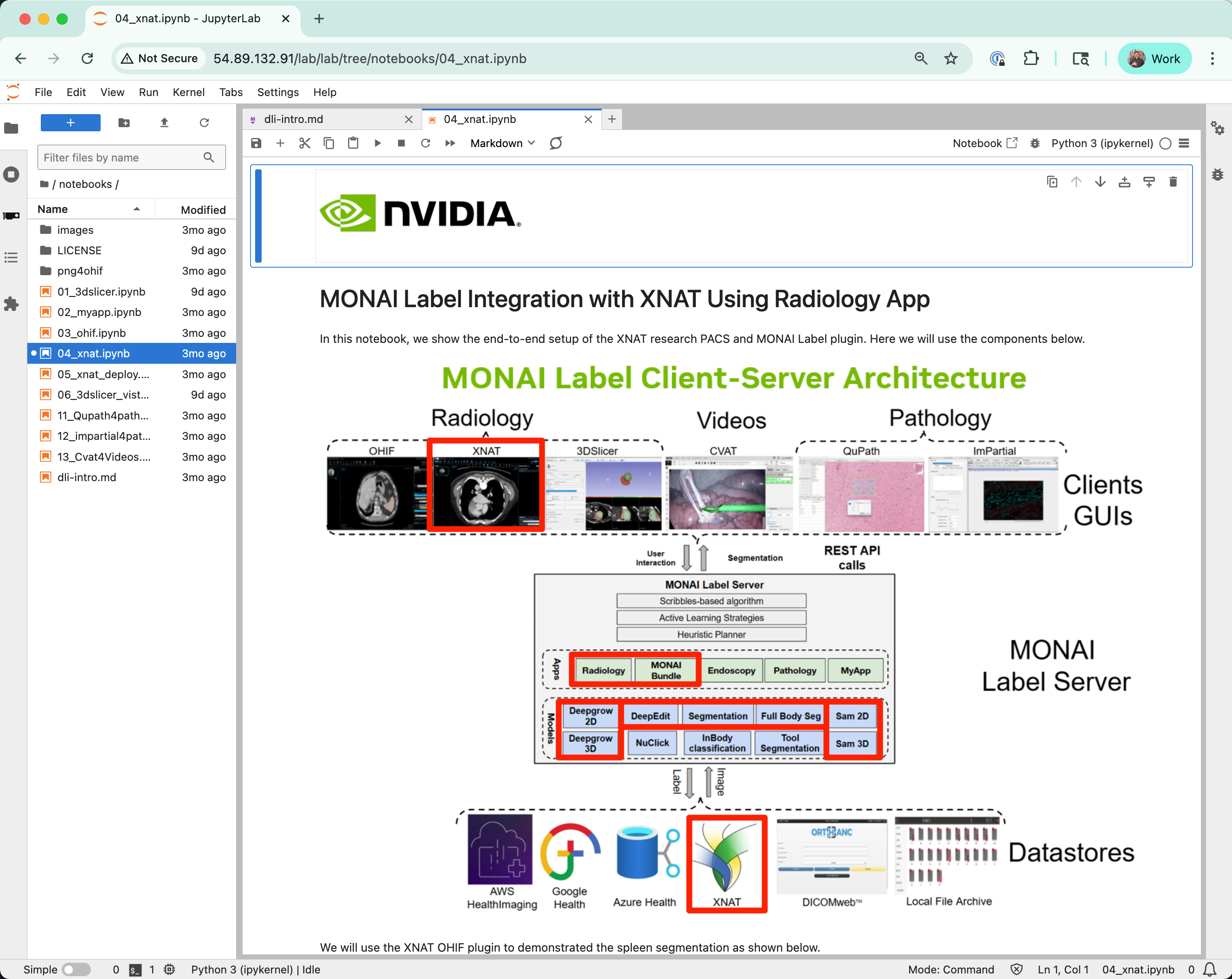1232x979 pixels.
Task: Duplicate the cell using the copy-cell icon
Action: coord(1052,182)
